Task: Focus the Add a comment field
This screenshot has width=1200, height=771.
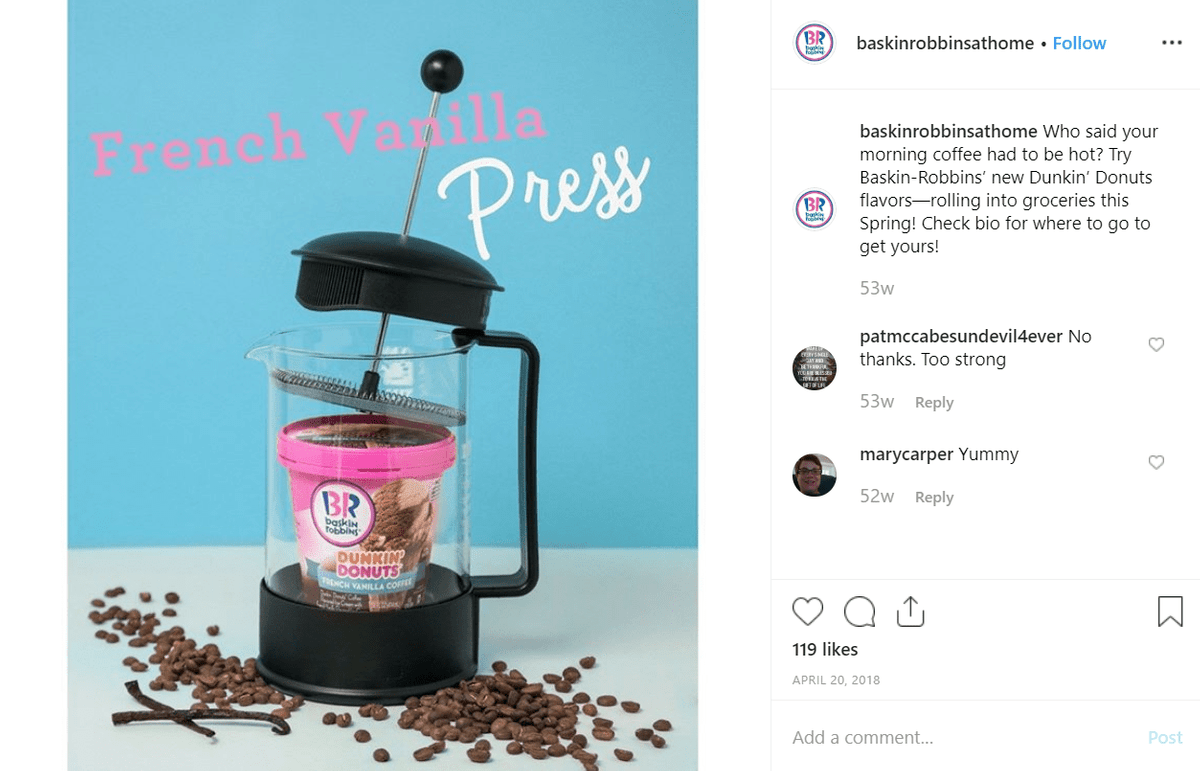Action: 960,737
